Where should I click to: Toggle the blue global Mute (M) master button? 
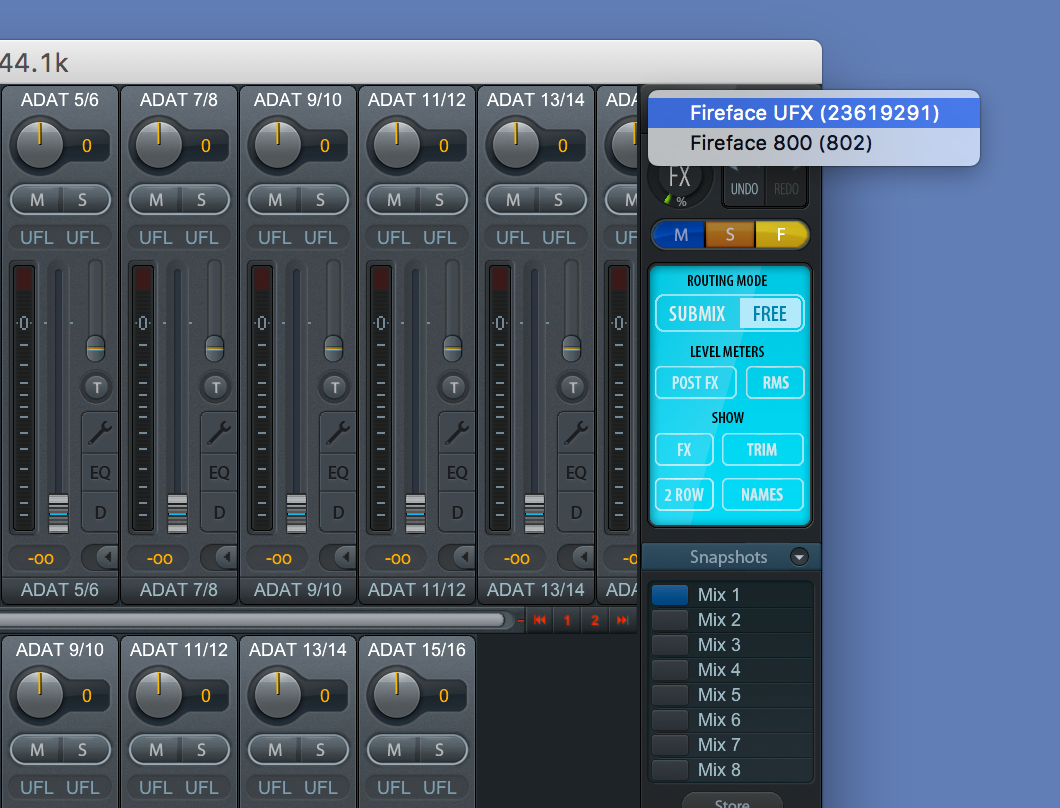click(x=680, y=235)
